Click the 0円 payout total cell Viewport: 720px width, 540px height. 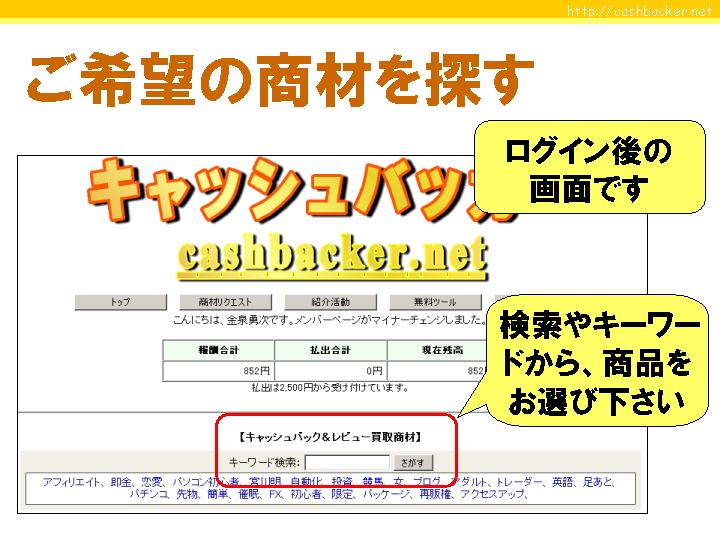331,371
